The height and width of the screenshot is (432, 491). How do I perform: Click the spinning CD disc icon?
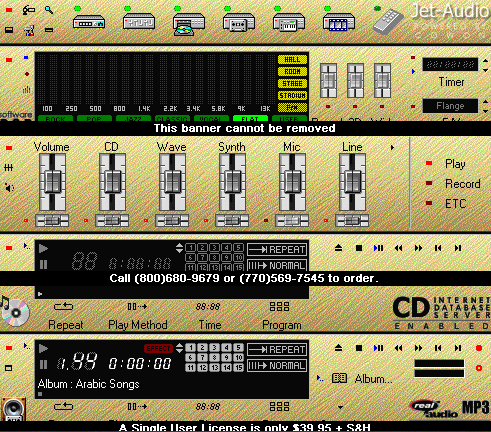pos(15,312)
